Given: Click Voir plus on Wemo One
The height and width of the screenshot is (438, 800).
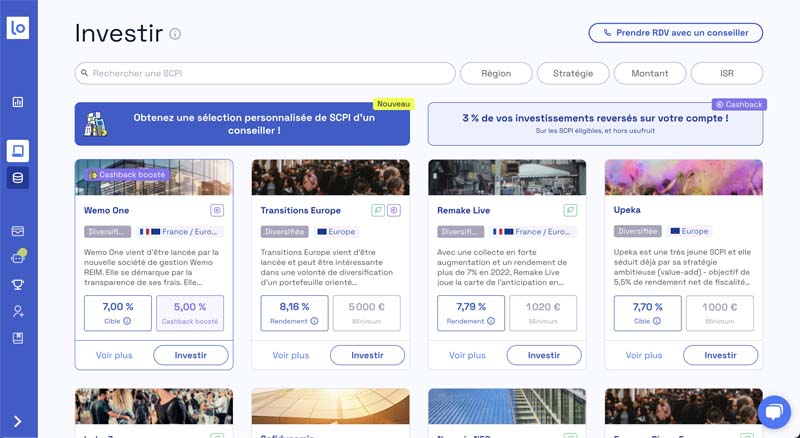Looking at the screenshot, I should click(x=114, y=355).
